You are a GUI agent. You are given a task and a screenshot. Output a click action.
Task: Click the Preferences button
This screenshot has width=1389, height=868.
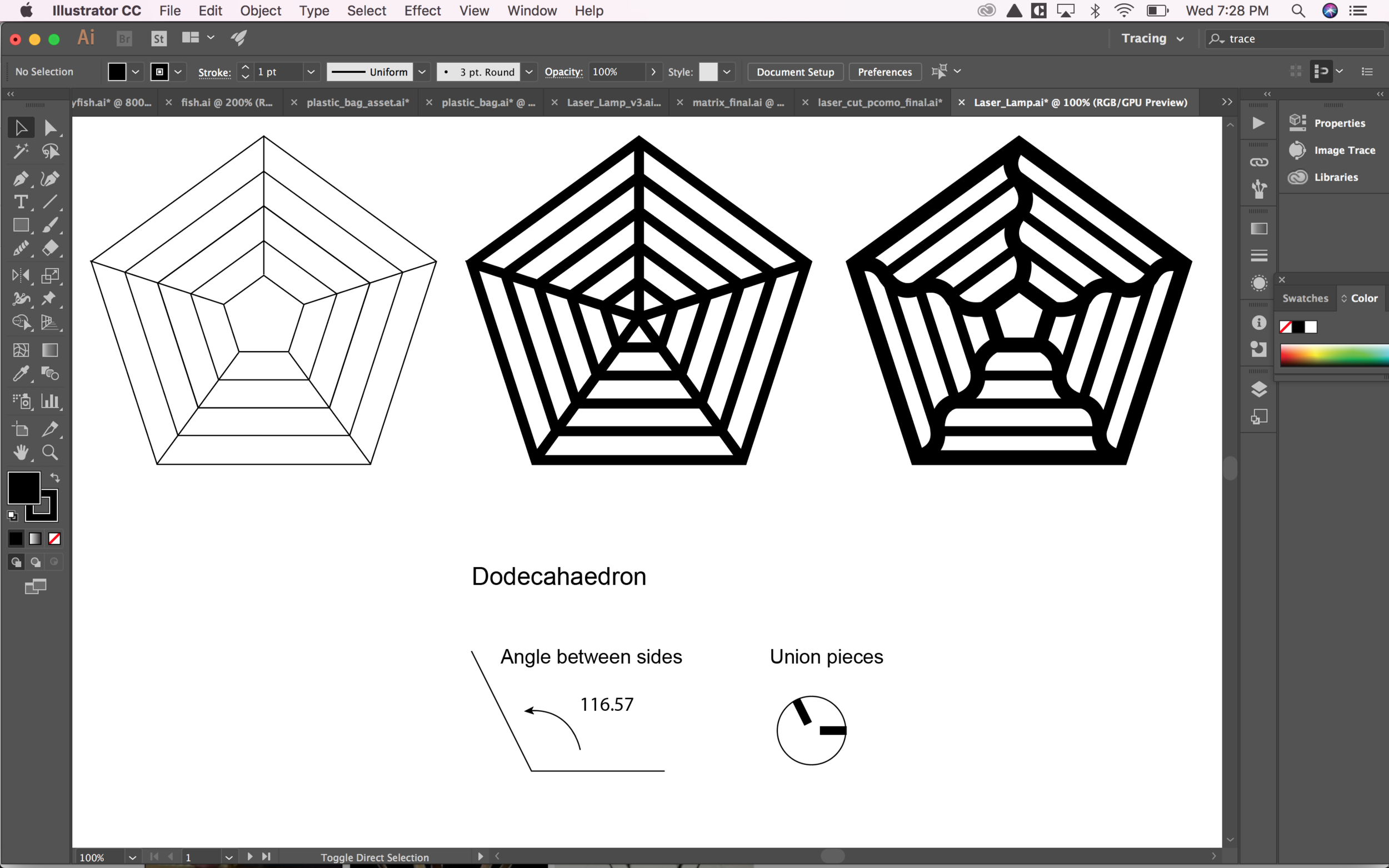(x=885, y=72)
